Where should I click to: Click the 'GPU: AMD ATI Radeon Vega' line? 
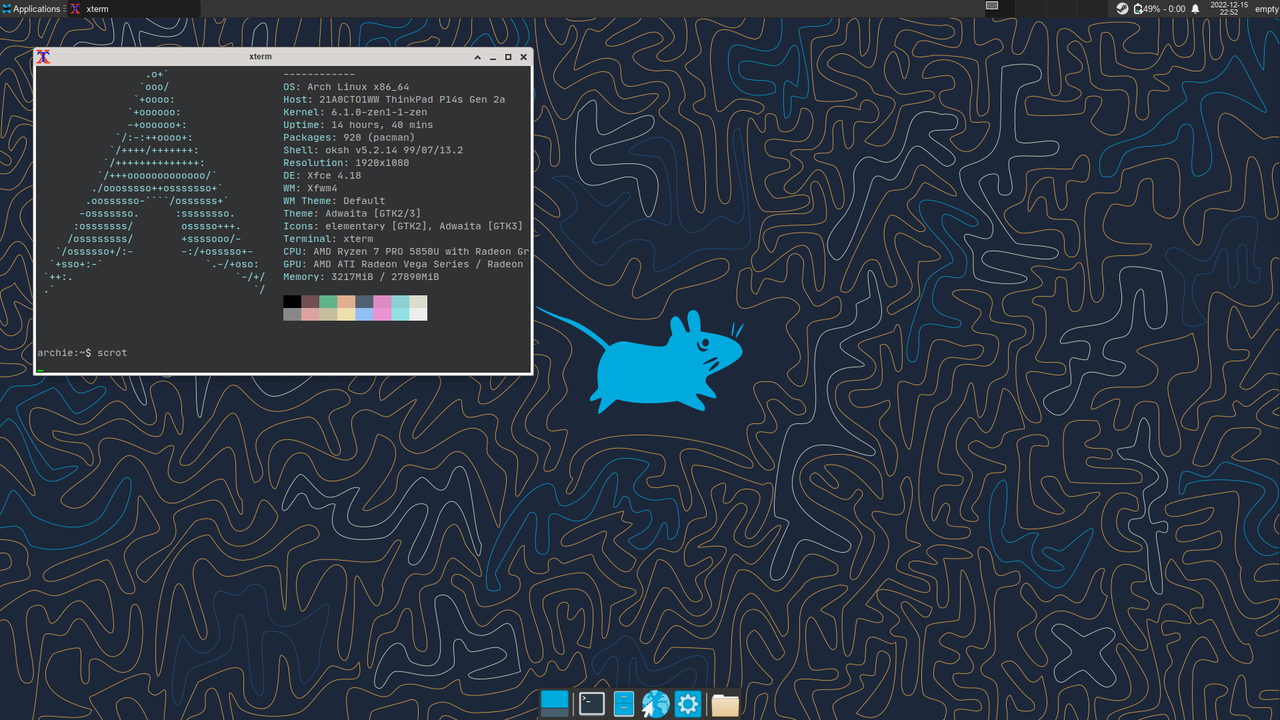tap(404, 264)
